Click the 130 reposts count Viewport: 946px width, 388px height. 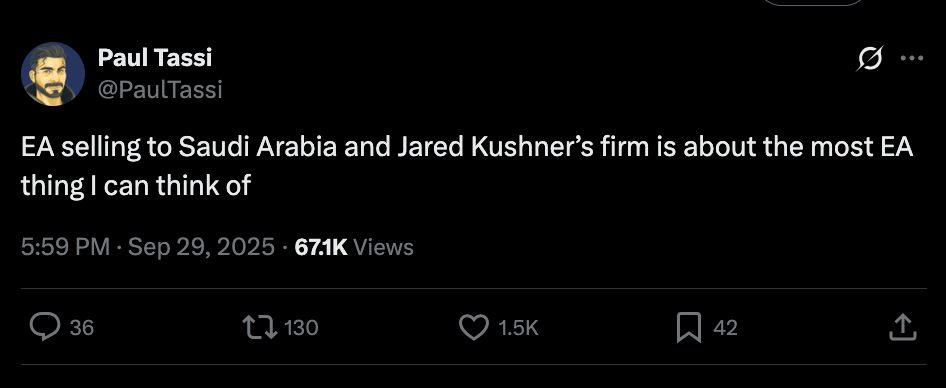click(300, 328)
